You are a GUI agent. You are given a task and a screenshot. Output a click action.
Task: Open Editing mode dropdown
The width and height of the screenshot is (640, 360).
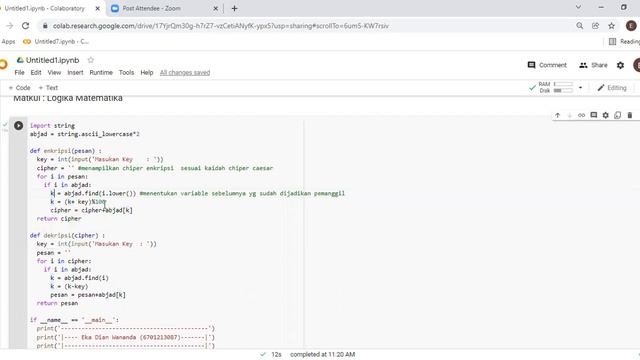click(611, 88)
